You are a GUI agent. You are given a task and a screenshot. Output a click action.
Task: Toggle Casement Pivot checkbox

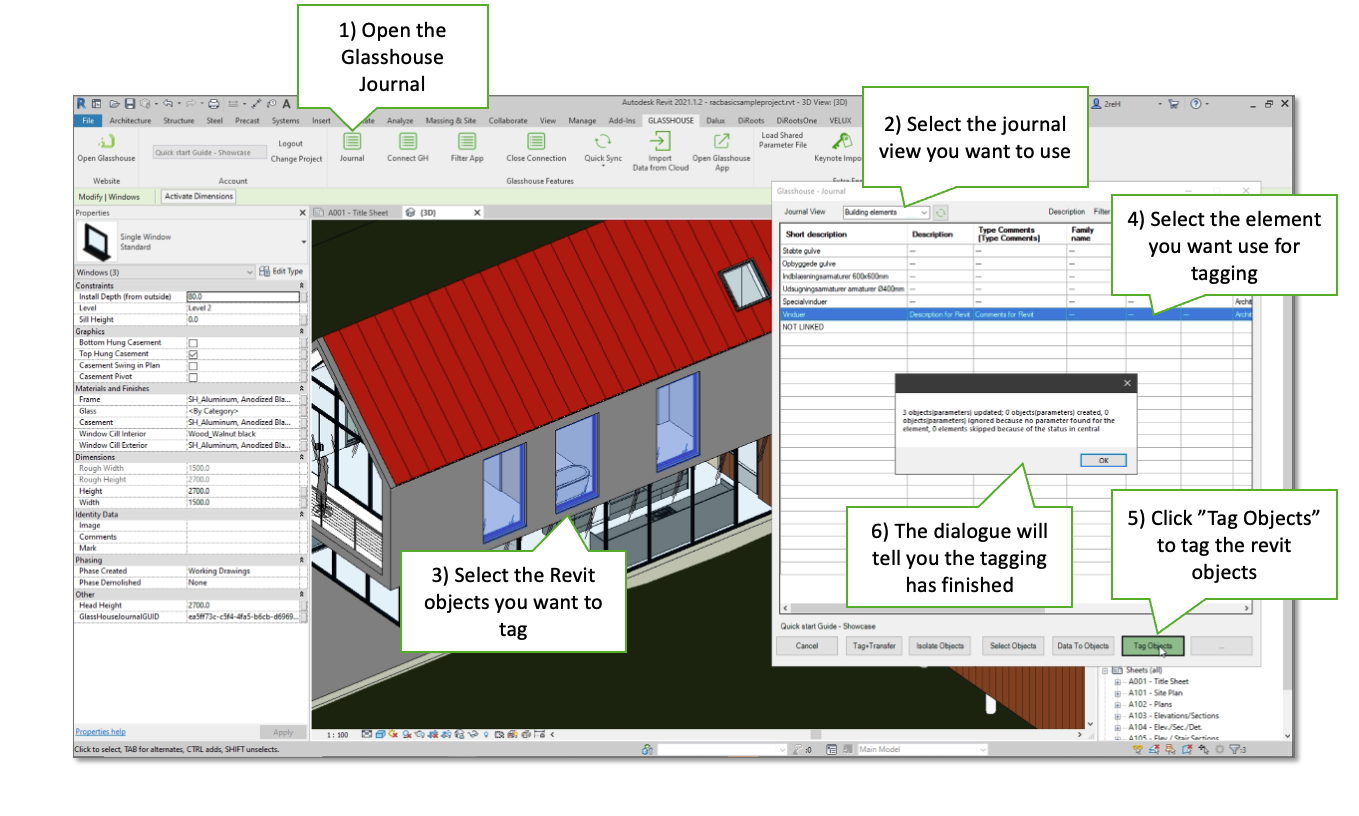click(193, 377)
